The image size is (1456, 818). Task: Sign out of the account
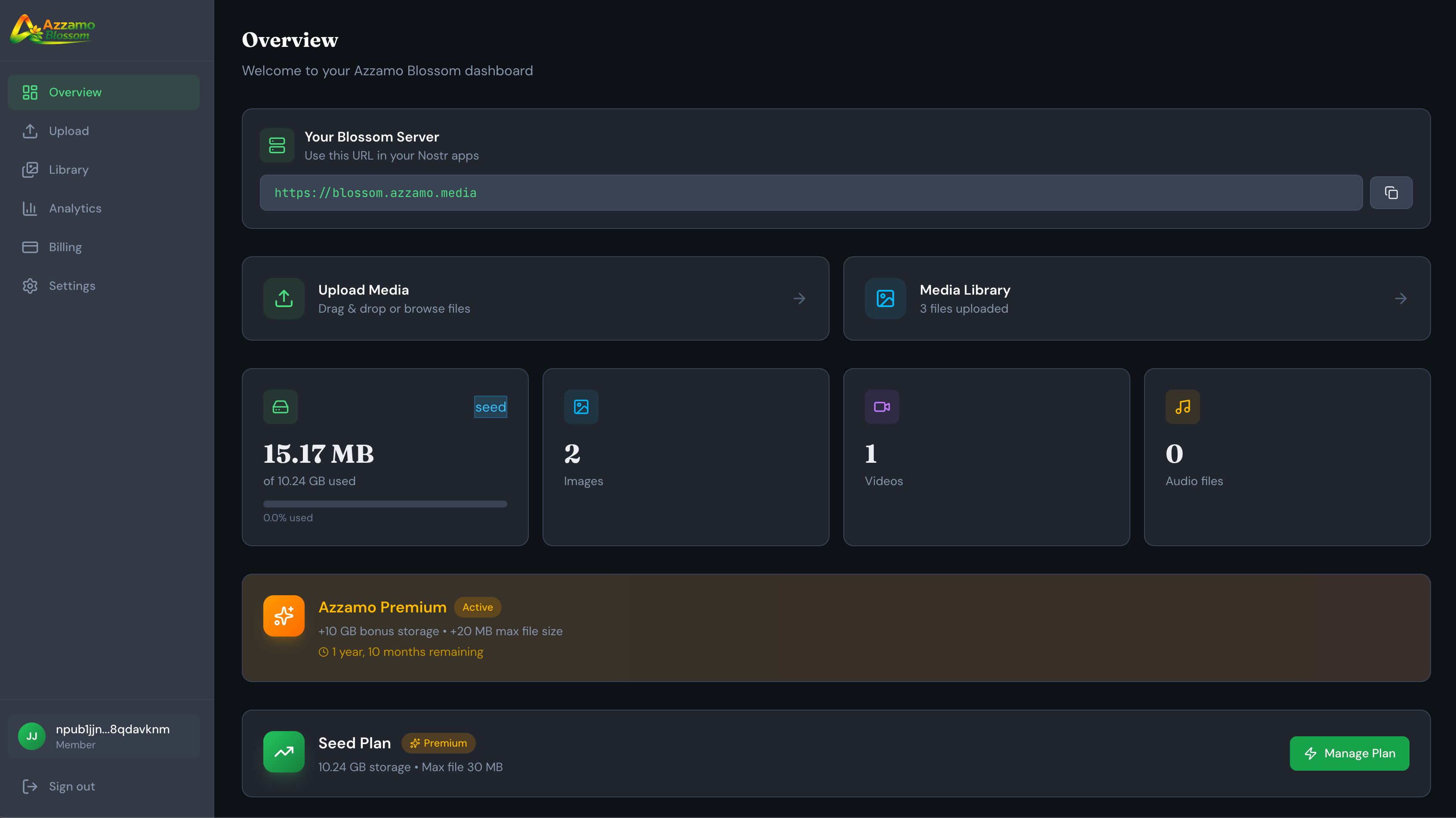71,786
